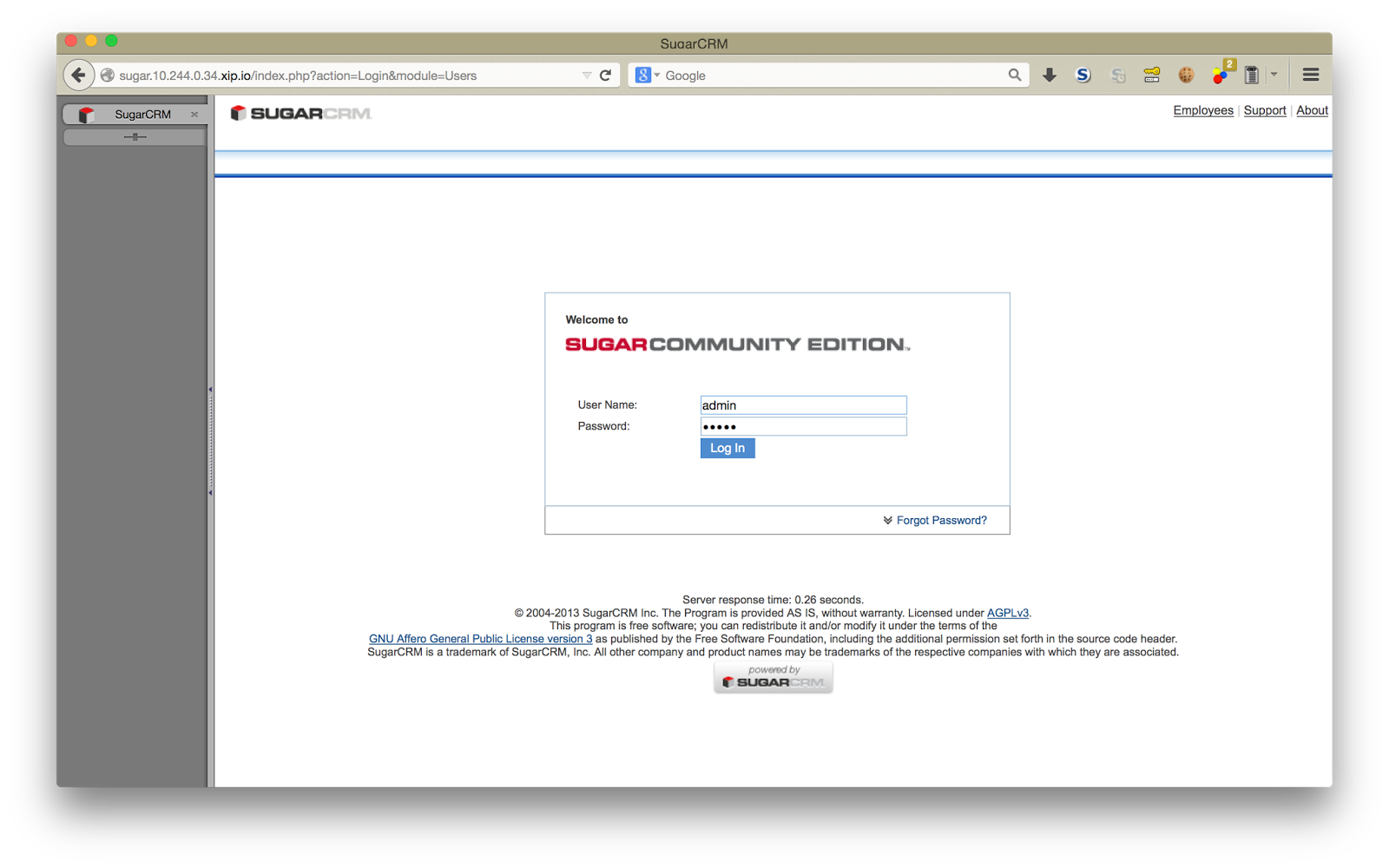Open the Employees link
This screenshot has width=1389, height=868.
pos(1203,110)
